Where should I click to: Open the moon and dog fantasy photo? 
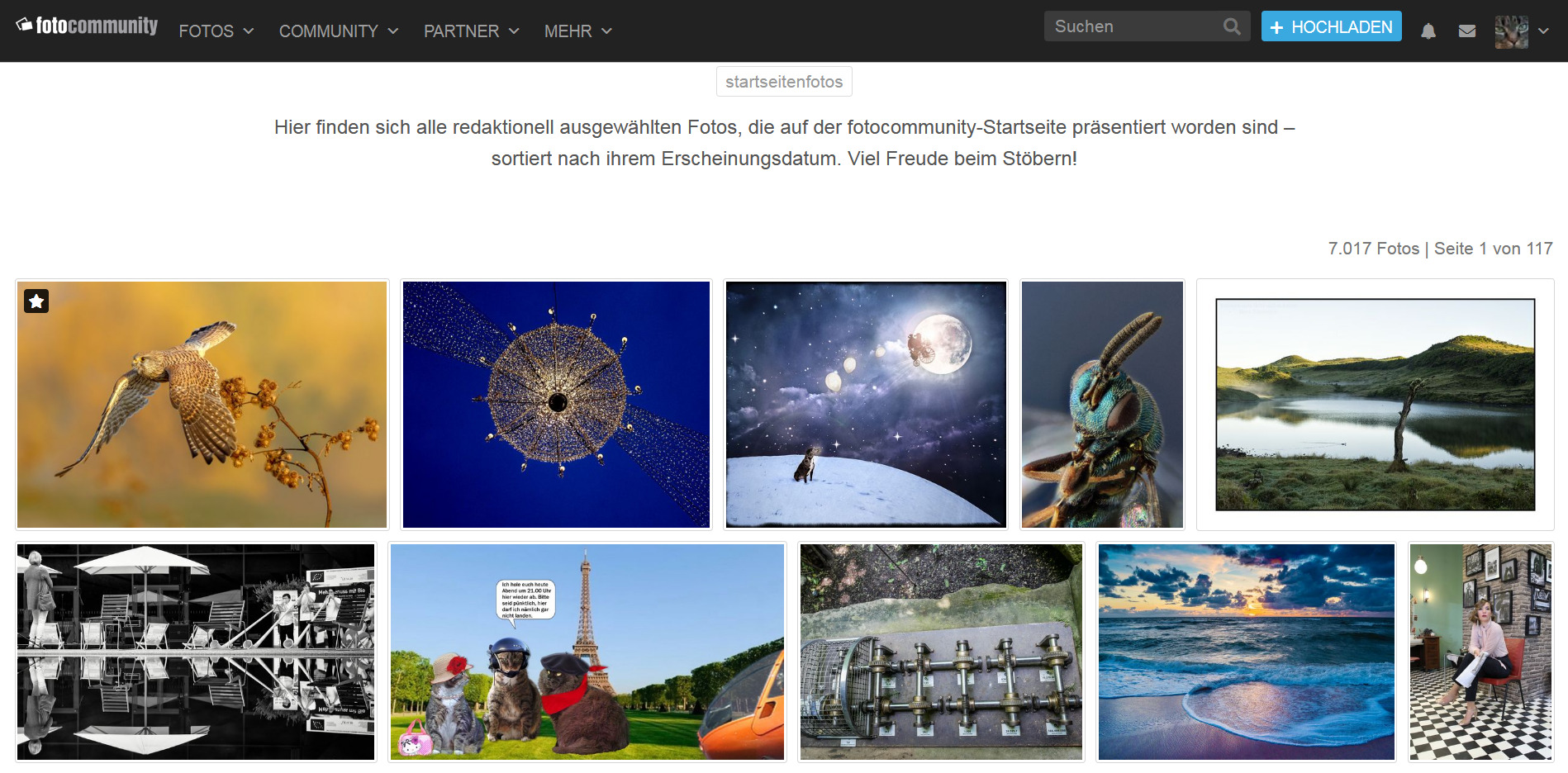(x=866, y=405)
